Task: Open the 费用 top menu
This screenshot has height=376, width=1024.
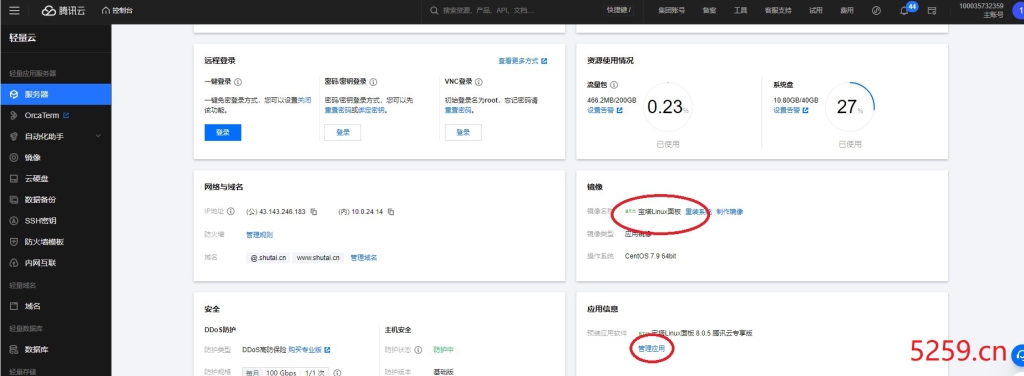Action: 846,10
